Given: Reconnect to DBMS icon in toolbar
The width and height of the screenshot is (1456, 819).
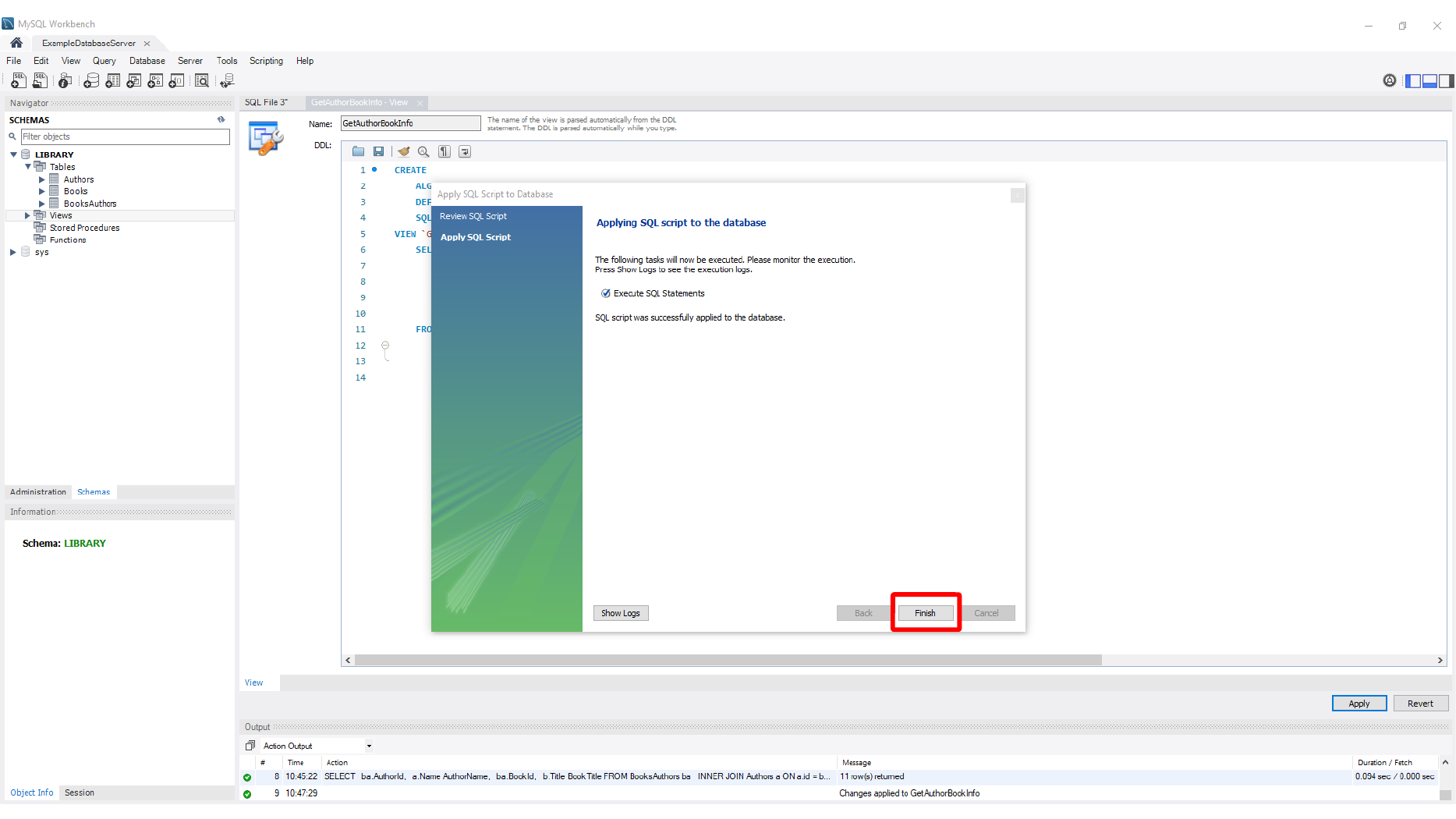Looking at the screenshot, I should [227, 80].
